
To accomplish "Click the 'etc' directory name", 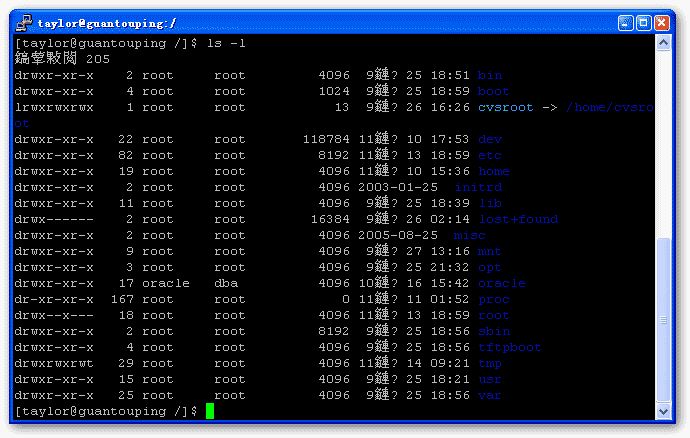I will click(490, 155).
